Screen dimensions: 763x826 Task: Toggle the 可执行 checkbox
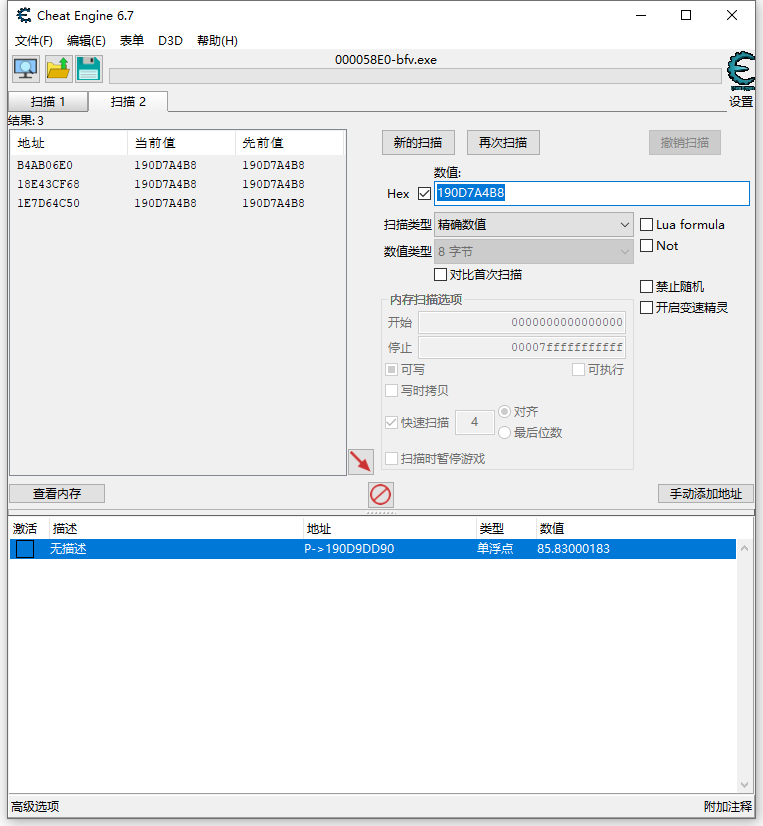coord(578,369)
